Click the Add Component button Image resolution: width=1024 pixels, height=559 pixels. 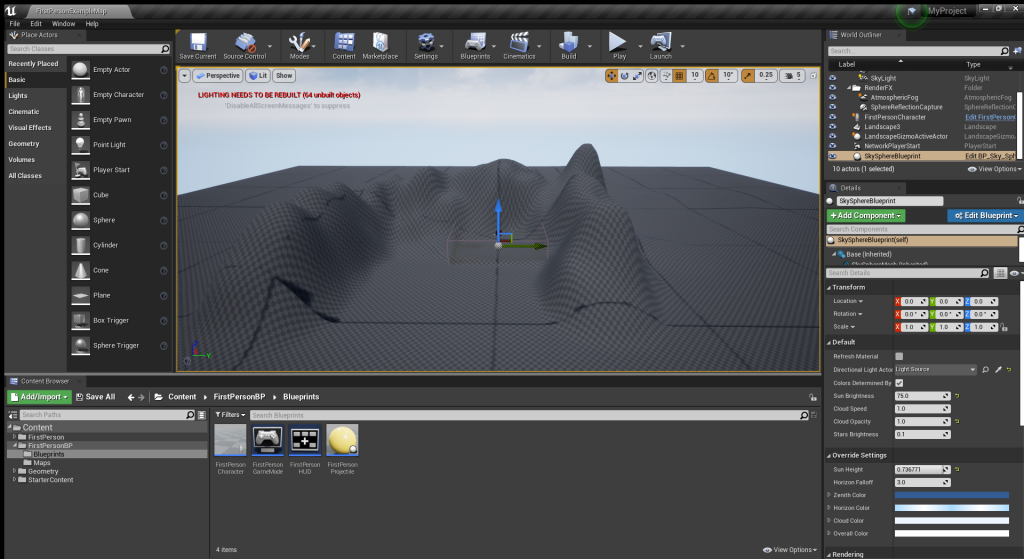point(866,216)
